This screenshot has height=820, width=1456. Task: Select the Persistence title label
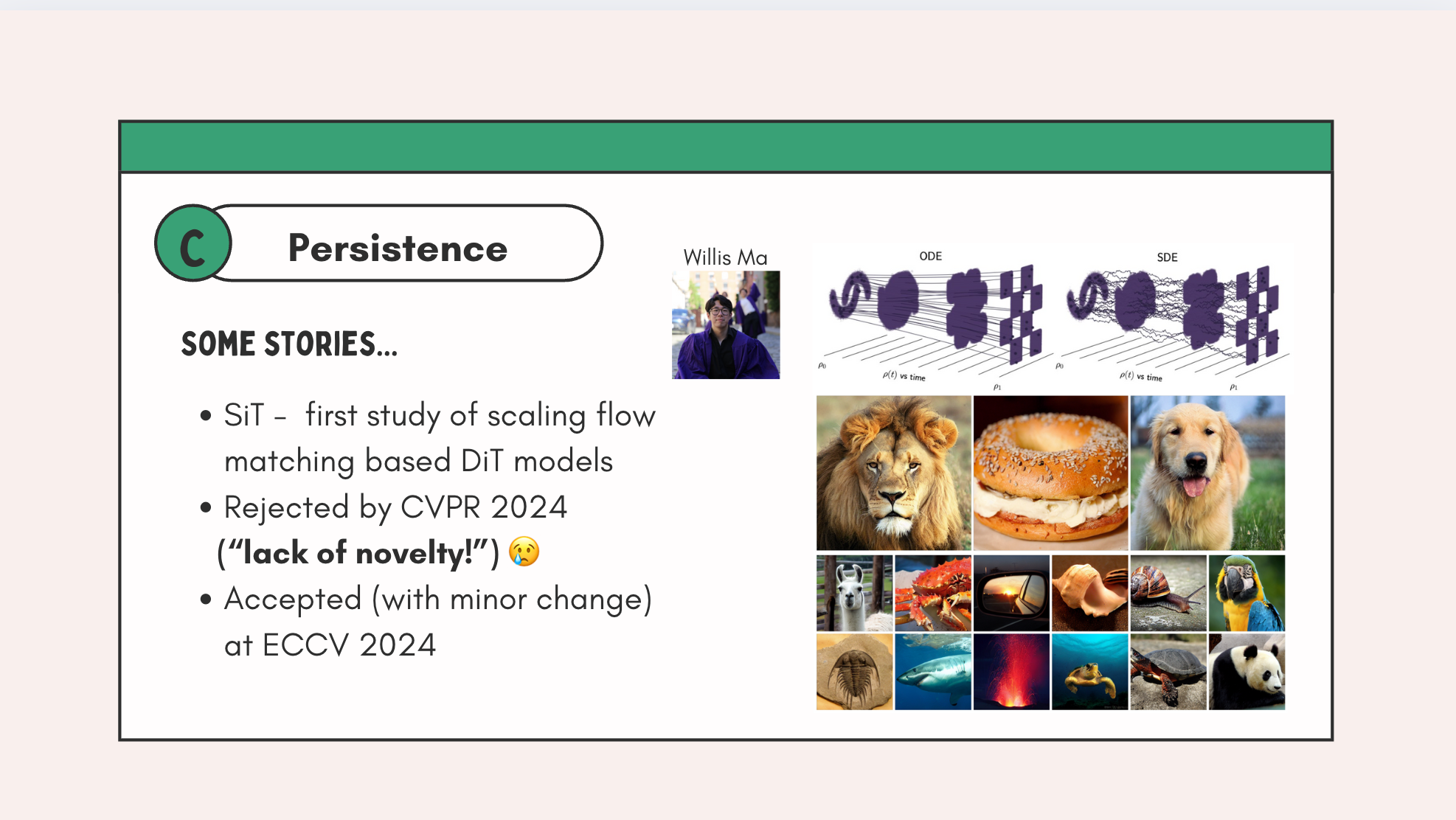(x=398, y=248)
